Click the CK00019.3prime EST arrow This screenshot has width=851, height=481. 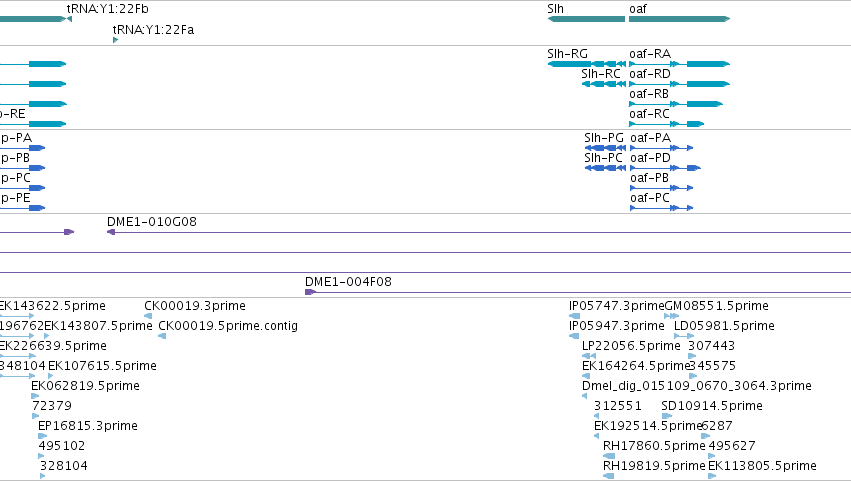coord(148,316)
